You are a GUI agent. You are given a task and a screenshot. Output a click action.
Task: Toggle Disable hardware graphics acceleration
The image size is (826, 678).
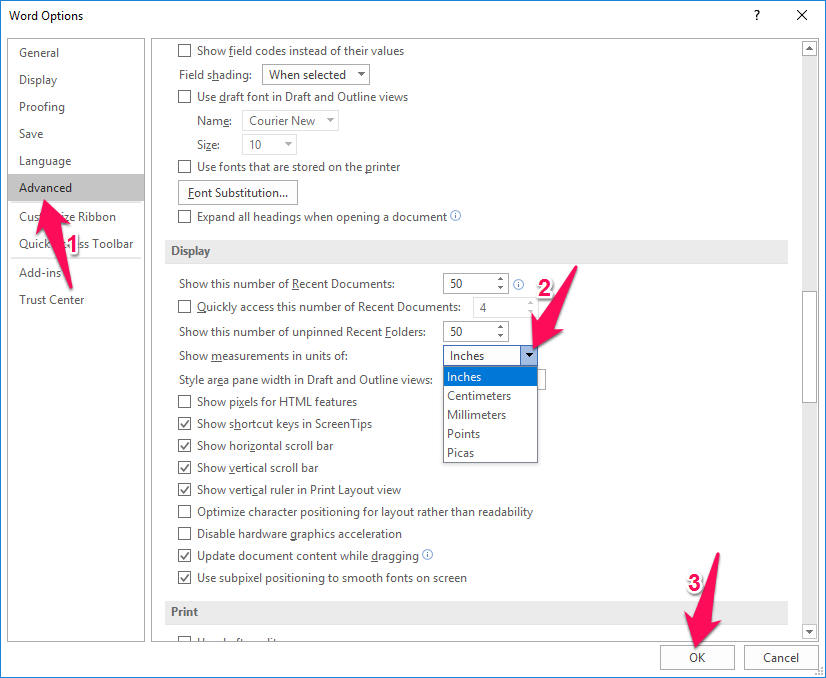[184, 534]
